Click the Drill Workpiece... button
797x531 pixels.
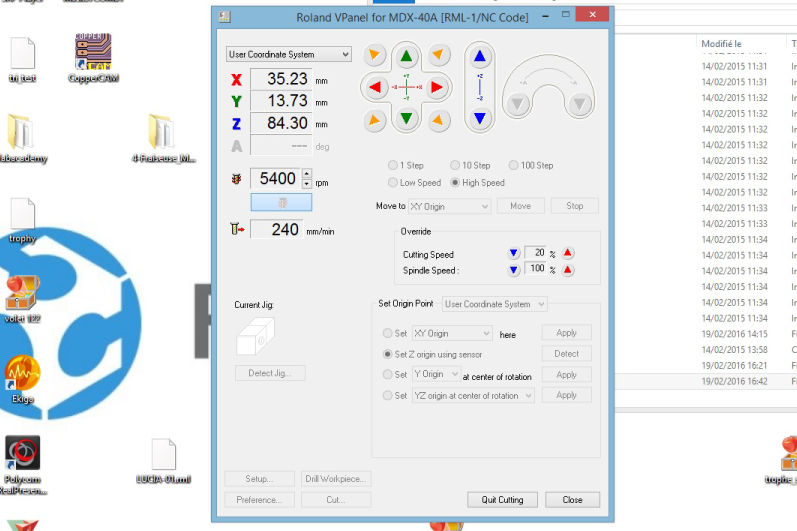pos(335,479)
